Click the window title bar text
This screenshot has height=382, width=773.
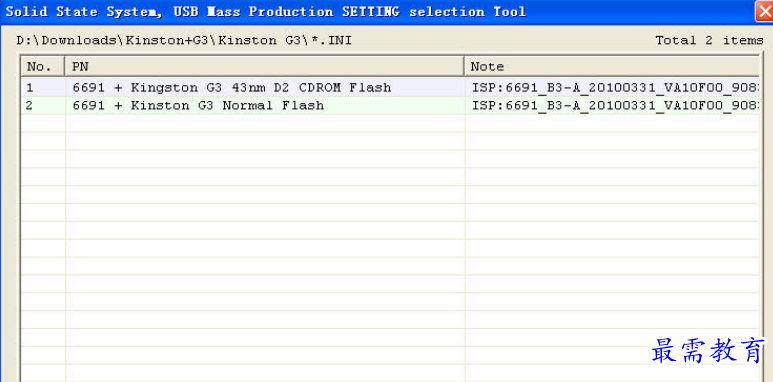click(266, 11)
